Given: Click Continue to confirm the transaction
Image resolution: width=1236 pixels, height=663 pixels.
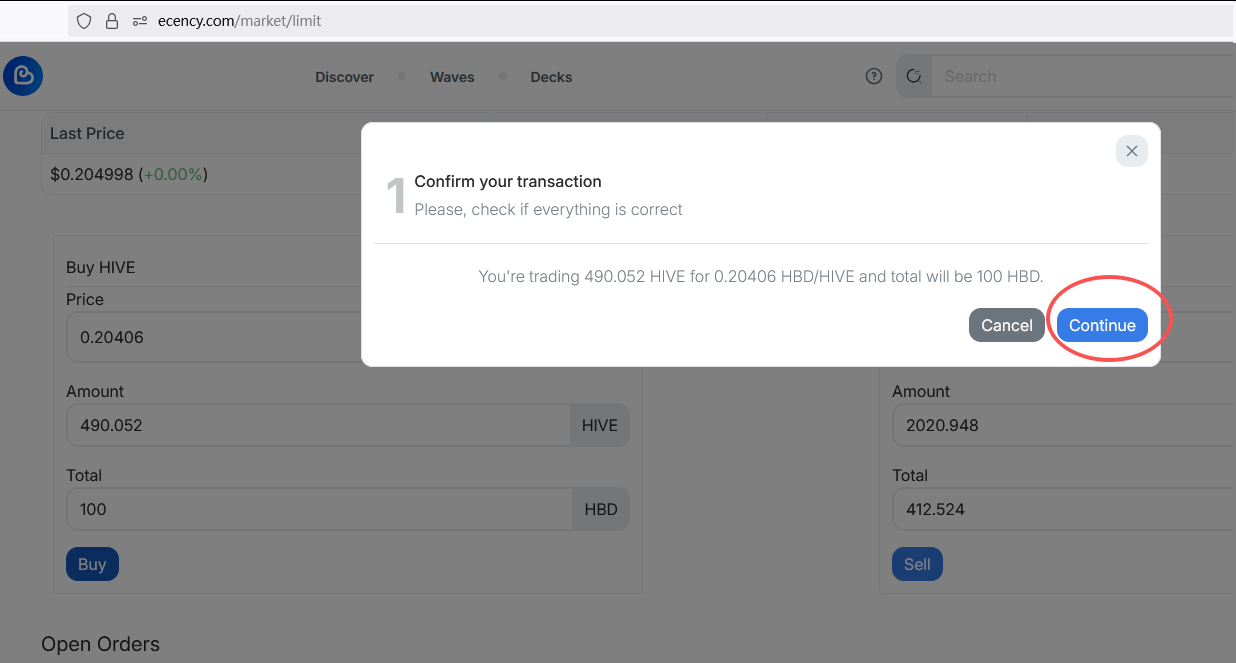Looking at the screenshot, I should pos(1102,325).
